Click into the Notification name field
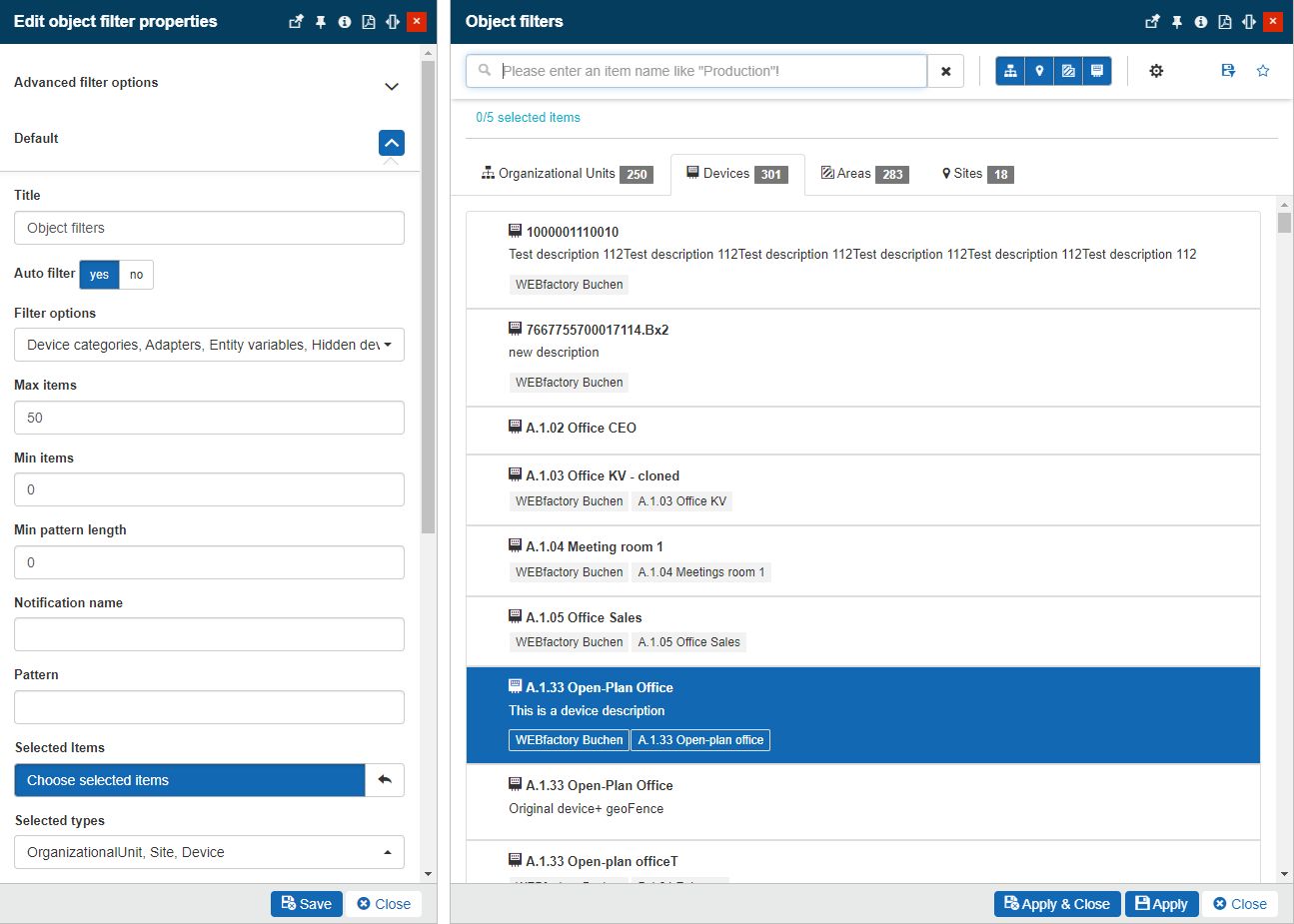 [209, 634]
